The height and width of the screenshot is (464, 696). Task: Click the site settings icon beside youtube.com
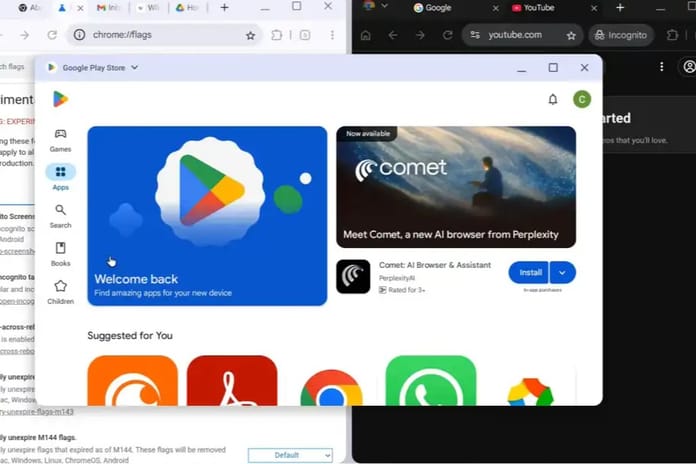[x=475, y=35]
